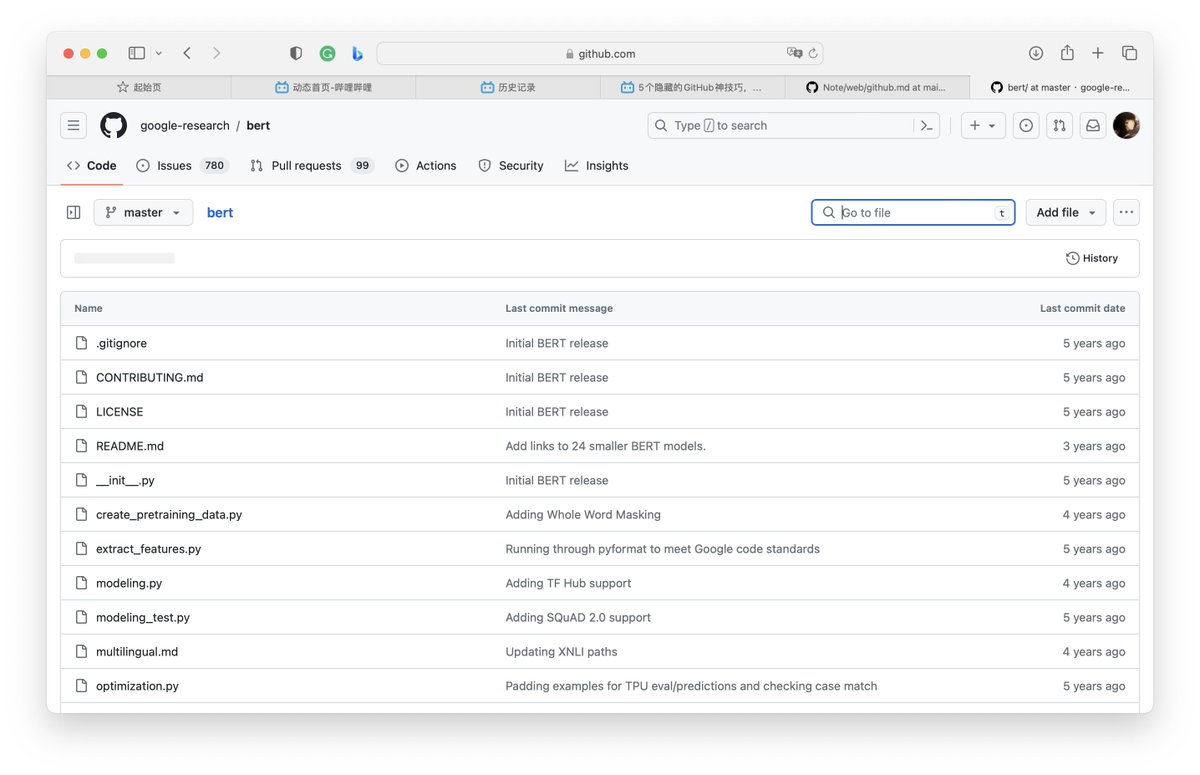Switch to the Note/web/github.md browser tab
The width and height of the screenshot is (1200, 775).
click(877, 88)
